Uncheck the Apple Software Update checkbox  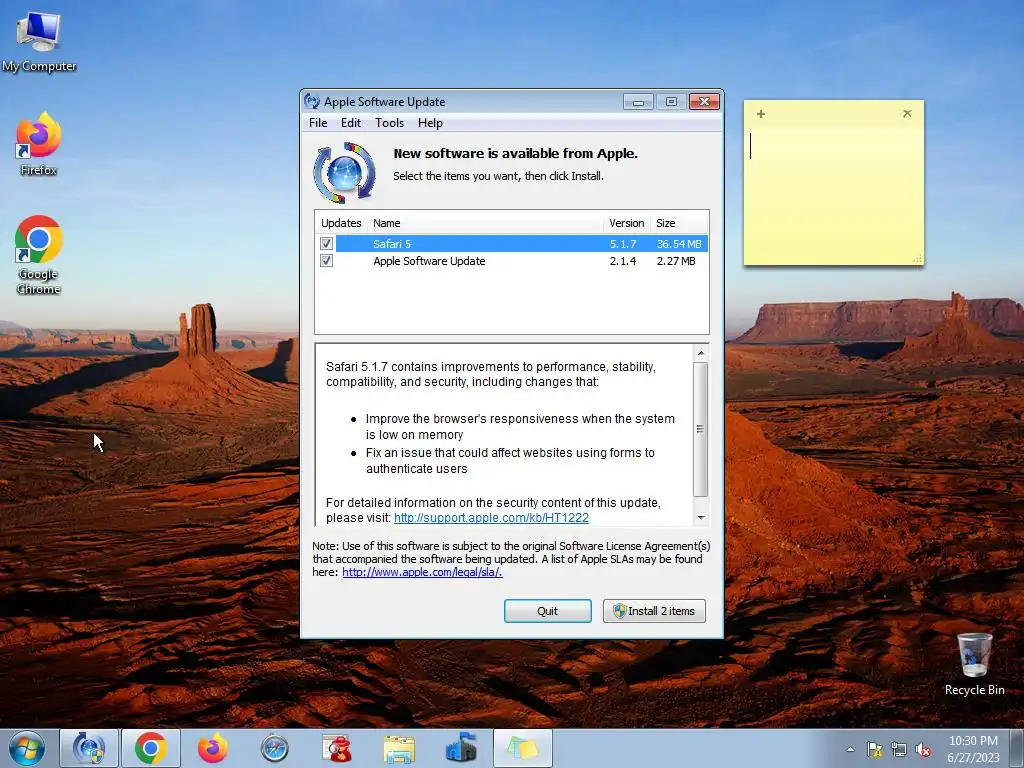pos(327,261)
